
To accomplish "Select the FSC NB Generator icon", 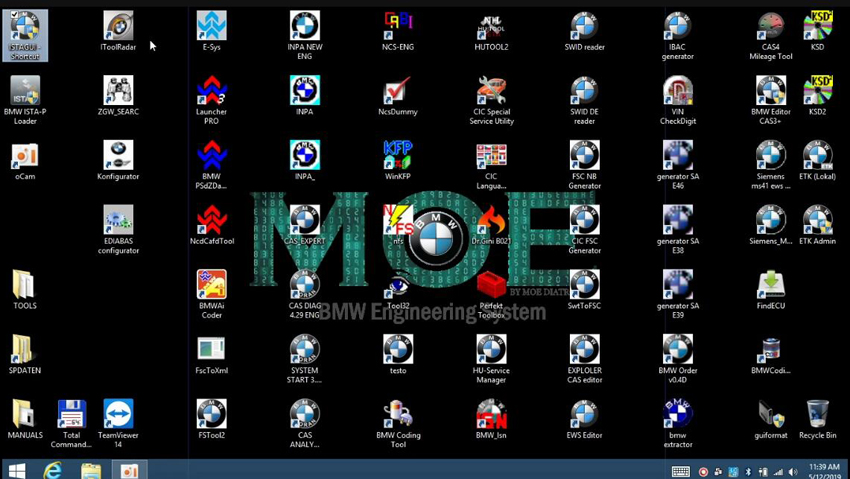I will pyautogui.click(x=584, y=165).
